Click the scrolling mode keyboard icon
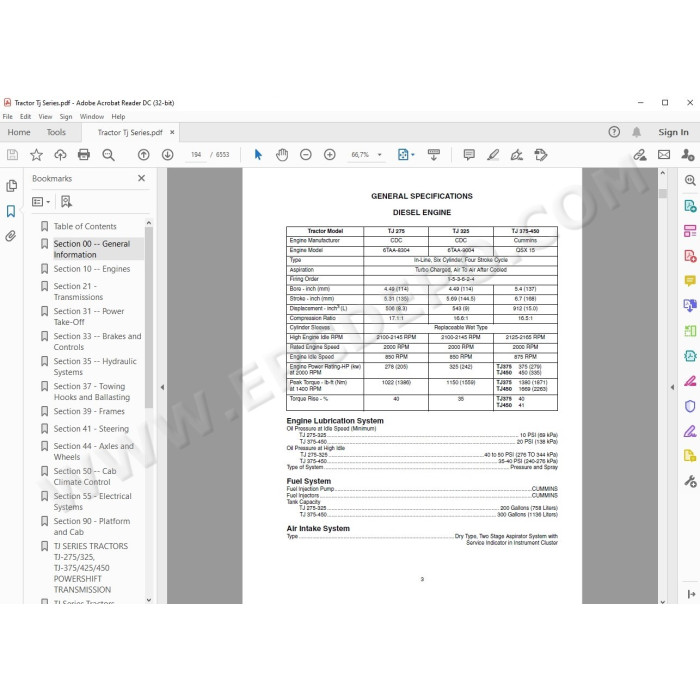The height and width of the screenshot is (700, 700). (433, 155)
